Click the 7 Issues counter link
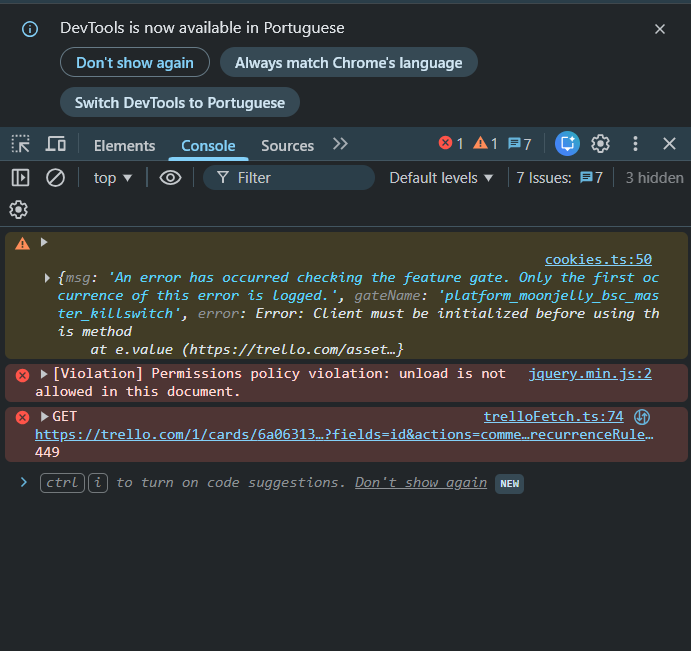 [x=559, y=178]
